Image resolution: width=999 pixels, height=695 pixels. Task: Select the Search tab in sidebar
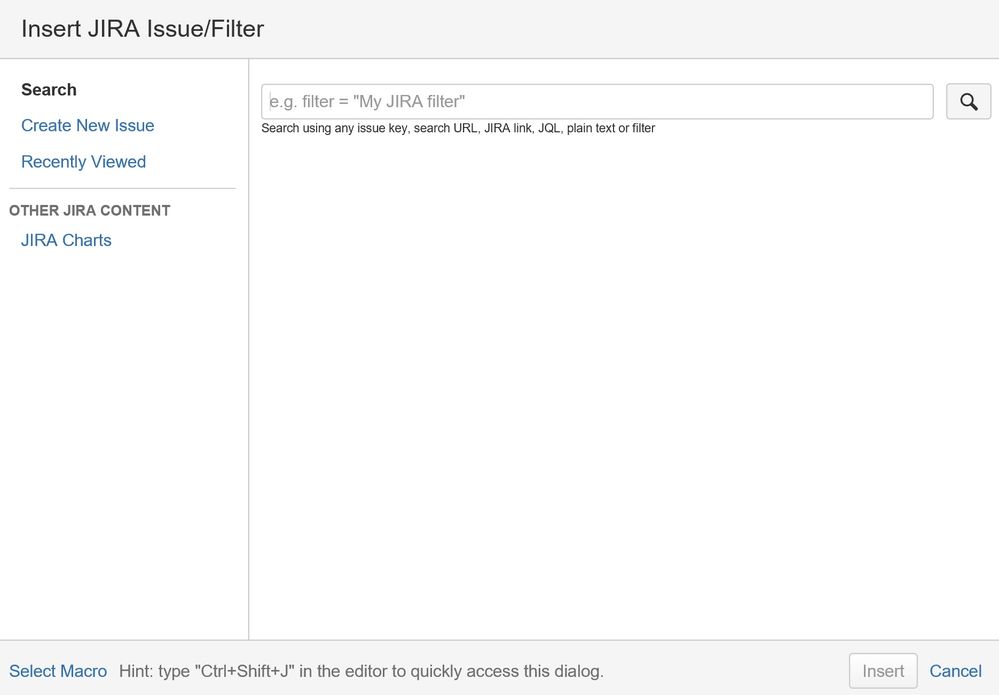pyautogui.click(x=48, y=90)
